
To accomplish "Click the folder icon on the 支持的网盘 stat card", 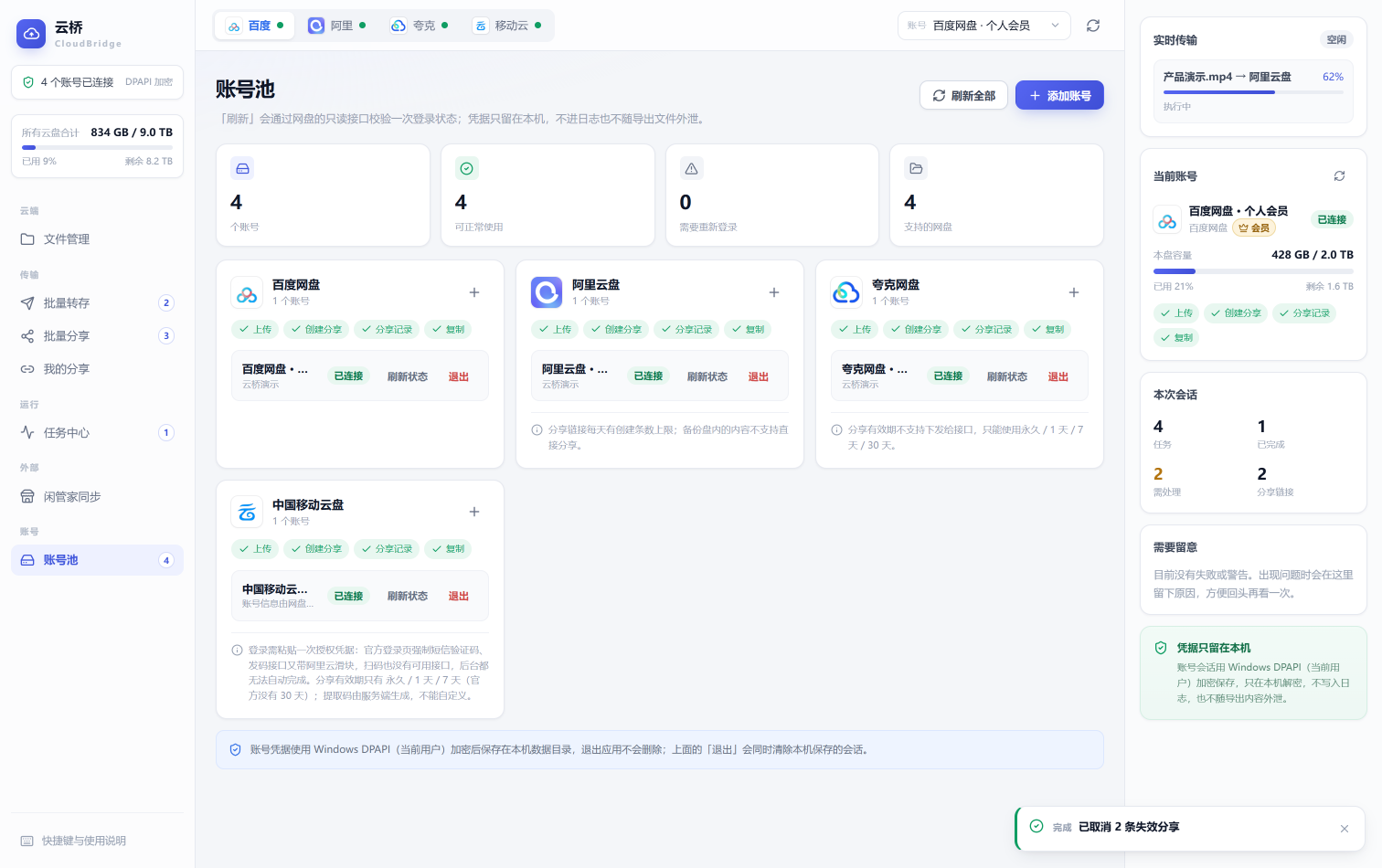I will tap(916, 168).
